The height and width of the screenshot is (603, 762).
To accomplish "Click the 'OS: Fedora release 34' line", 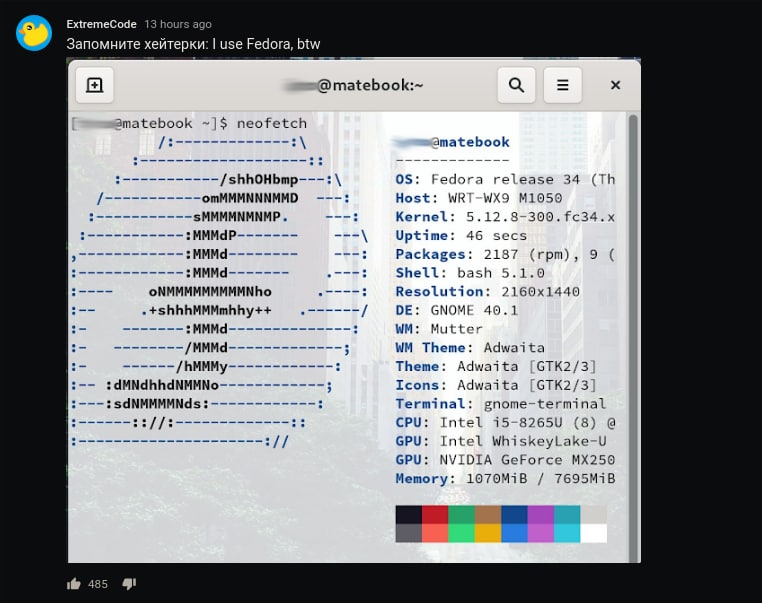I will (x=505, y=179).
